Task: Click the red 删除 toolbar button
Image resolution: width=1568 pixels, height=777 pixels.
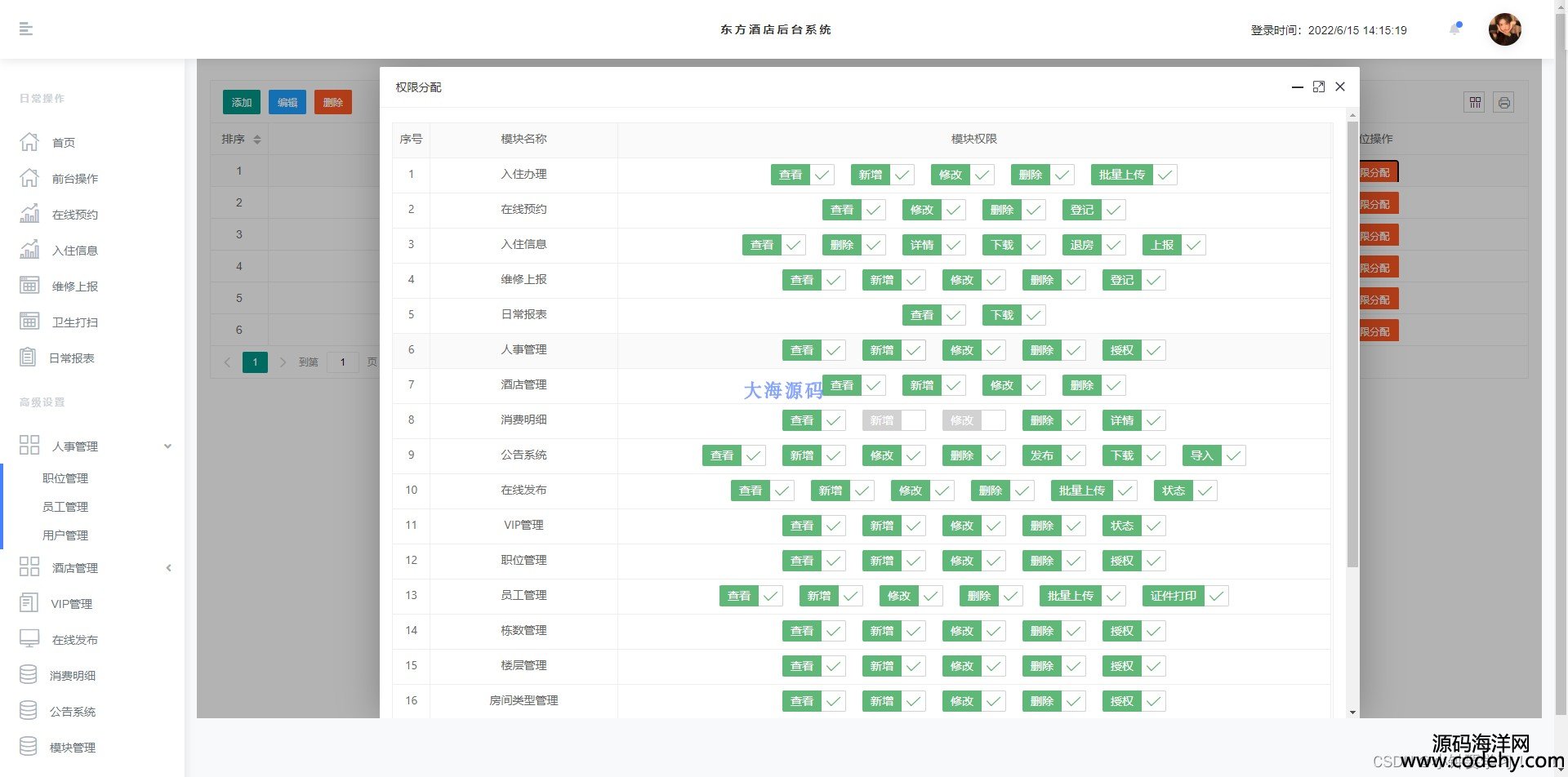Action: 332,102
